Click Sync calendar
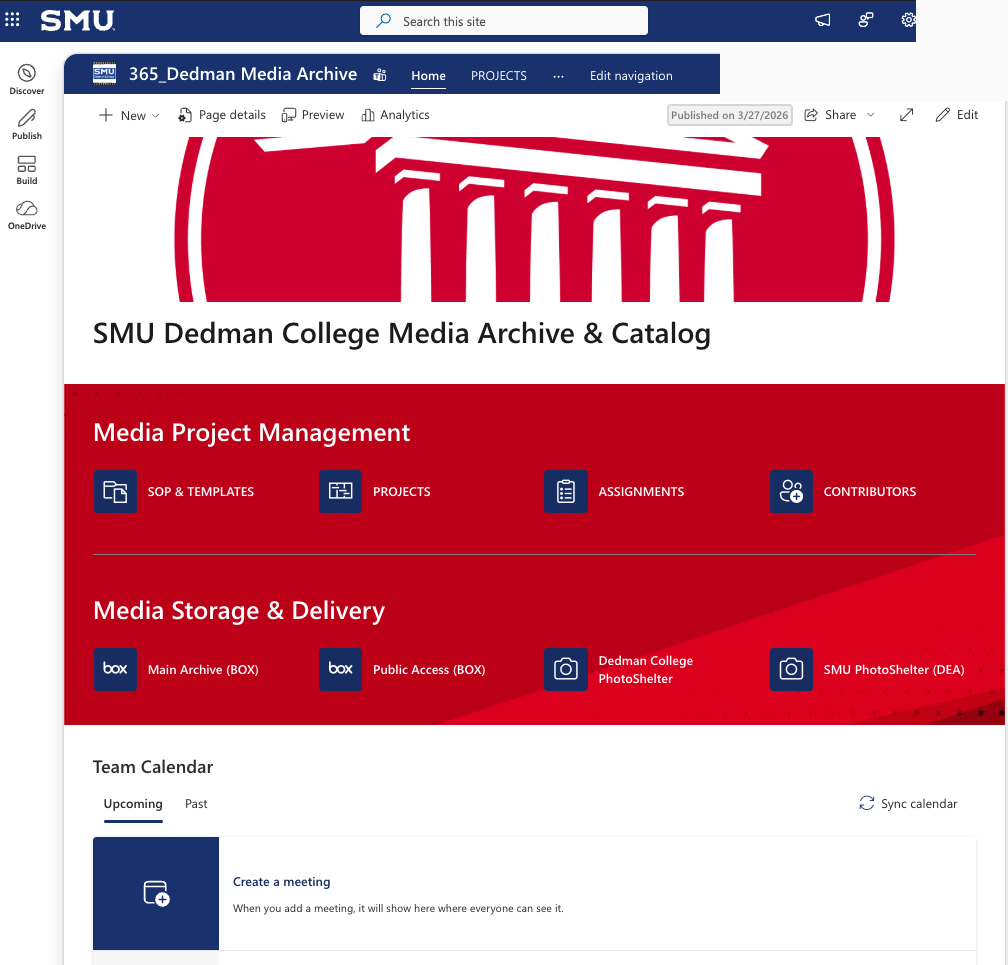The width and height of the screenshot is (1008, 965). [x=908, y=804]
